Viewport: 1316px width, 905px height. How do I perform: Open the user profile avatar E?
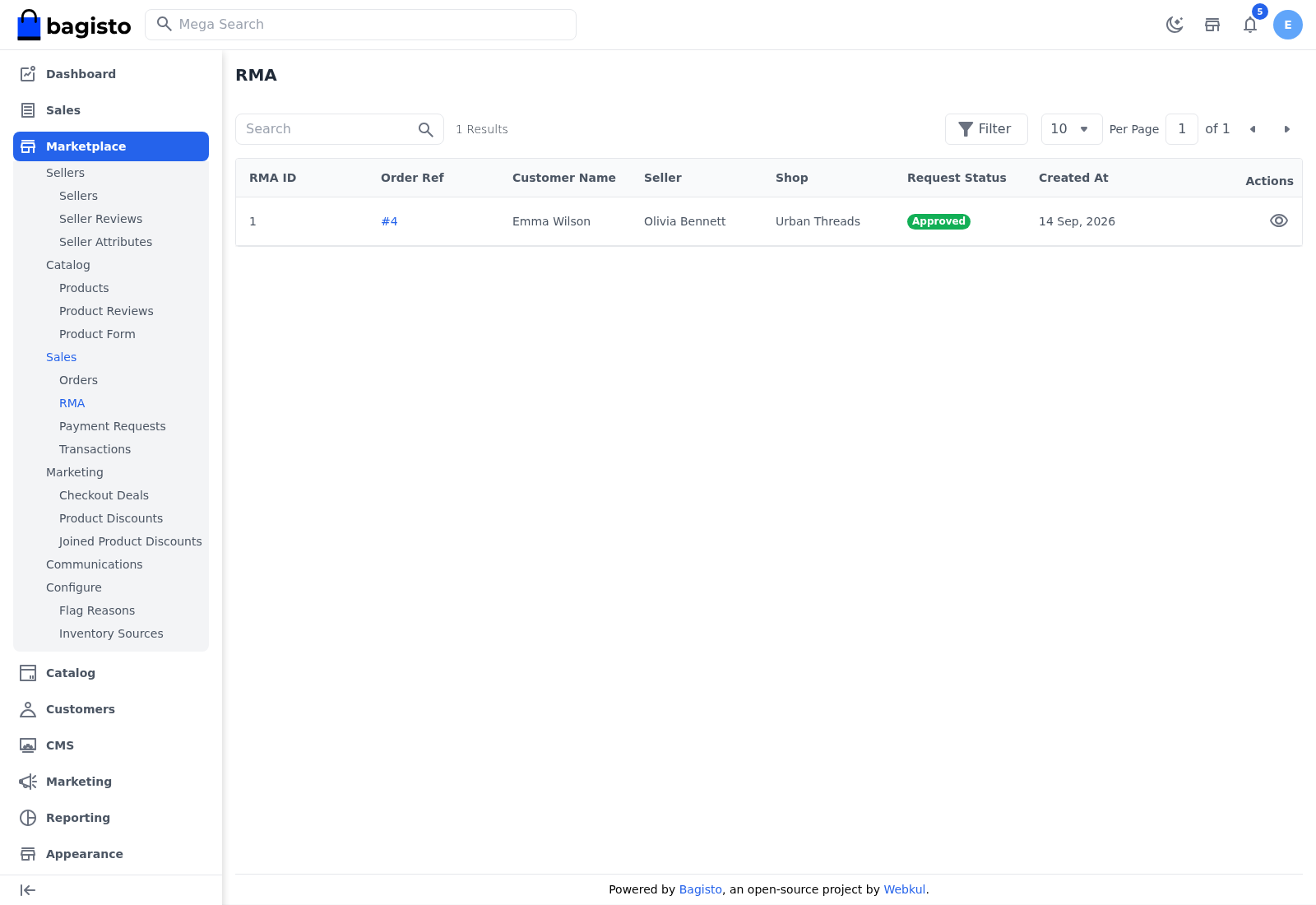[1288, 25]
